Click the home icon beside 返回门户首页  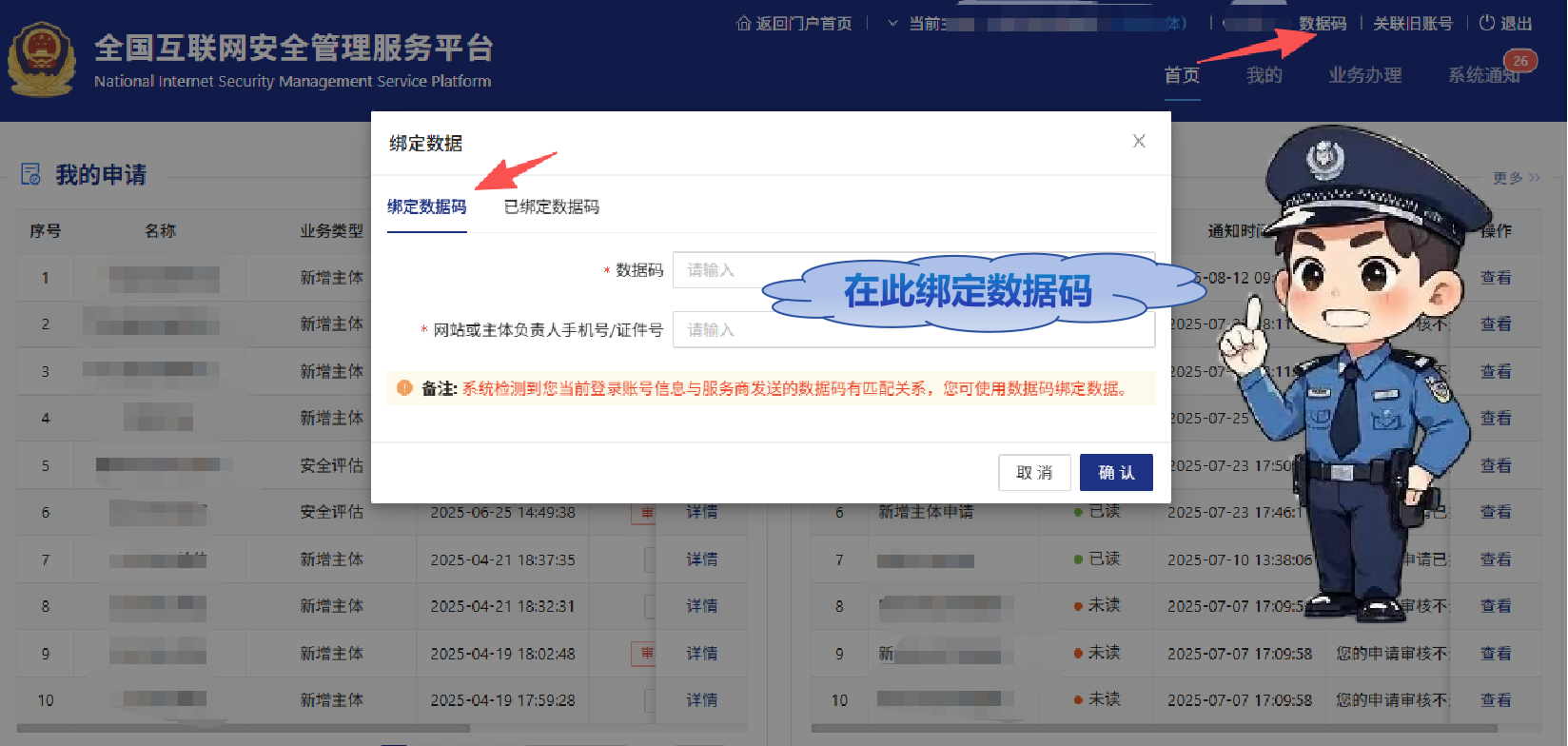743,23
